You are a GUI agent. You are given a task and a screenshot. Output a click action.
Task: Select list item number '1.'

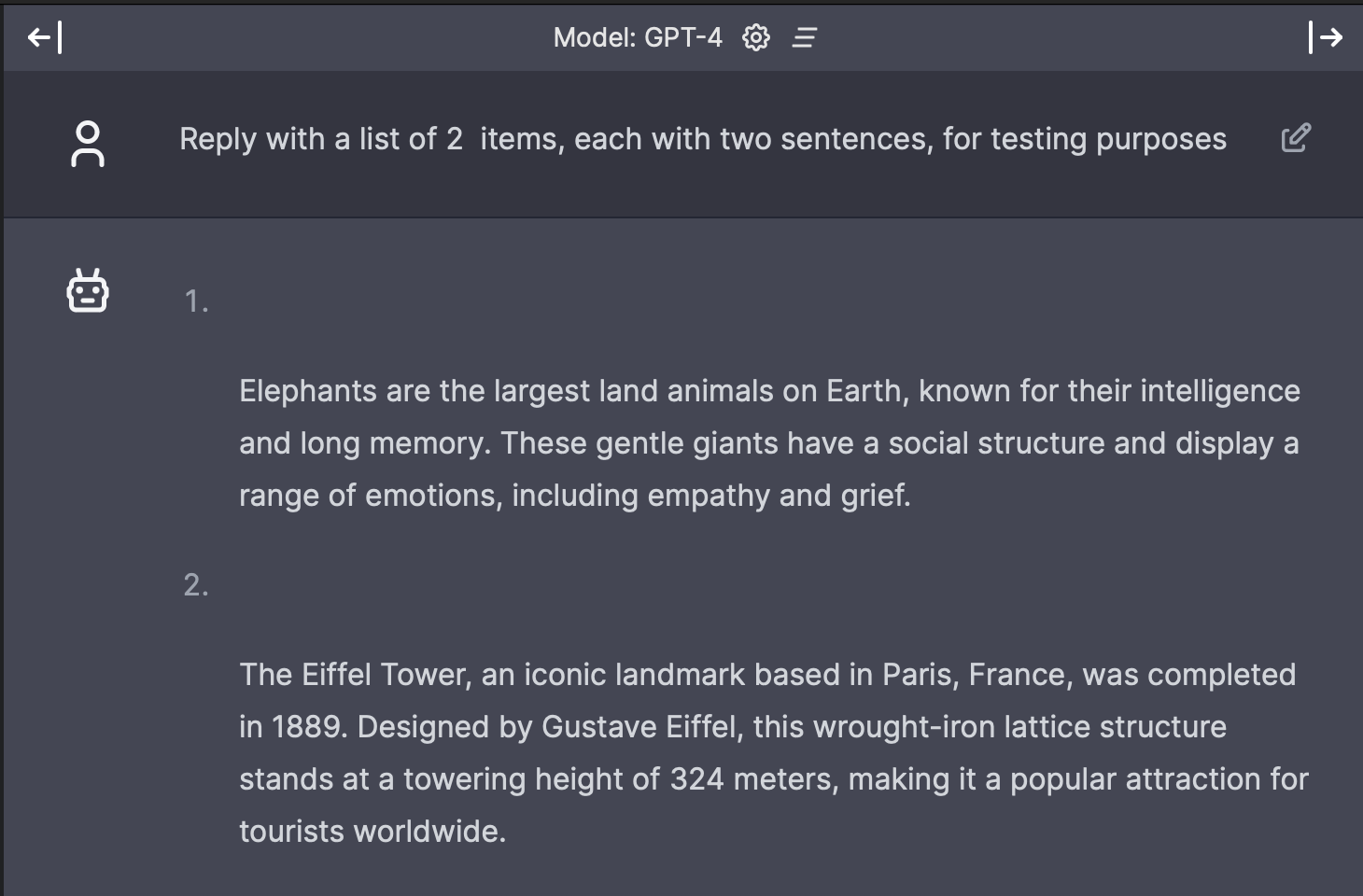coord(195,301)
